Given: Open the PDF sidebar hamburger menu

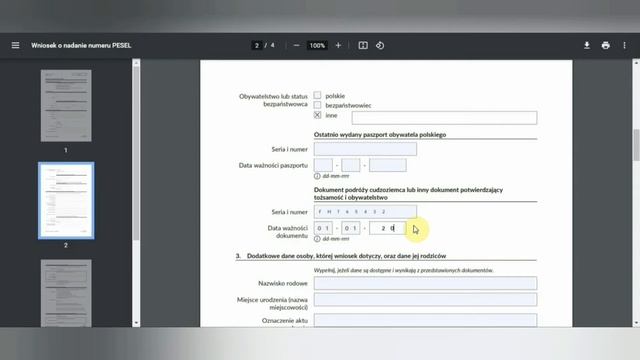Looking at the screenshot, I should pyautogui.click(x=16, y=45).
